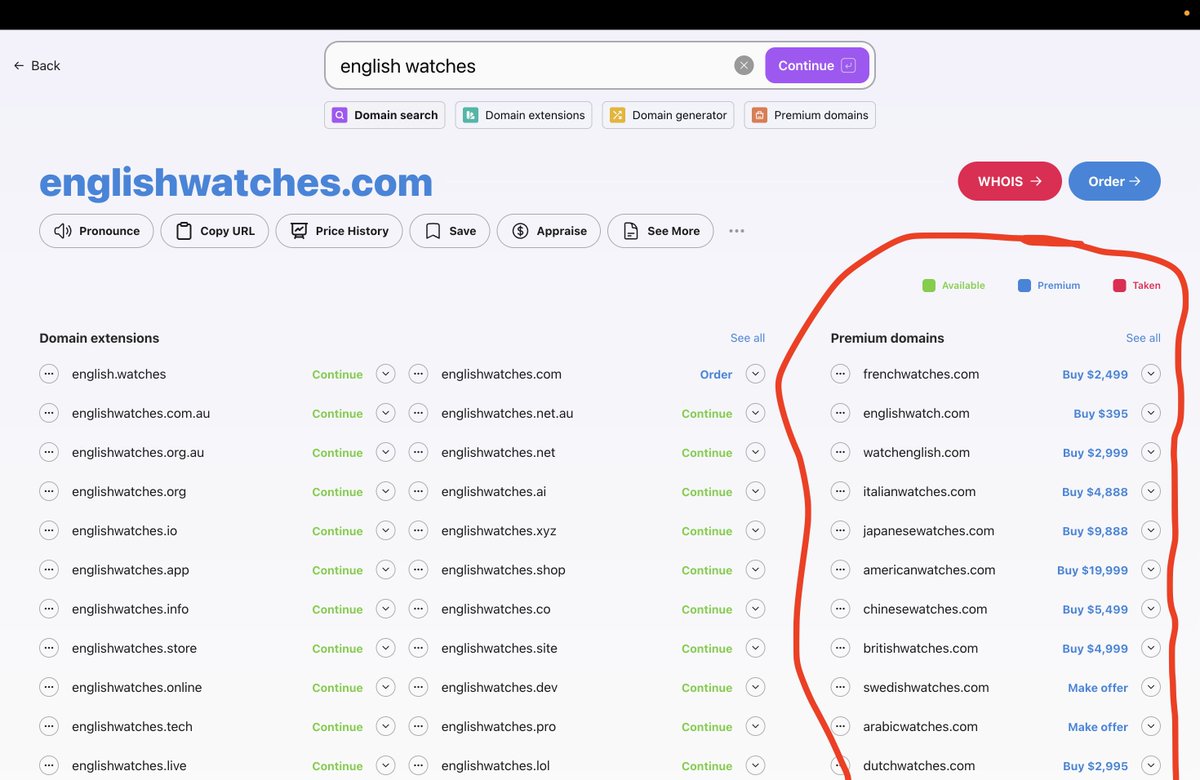This screenshot has width=1200, height=780.
Task: Open WHOIS lookup for englishwatches.com
Action: pos(1010,181)
